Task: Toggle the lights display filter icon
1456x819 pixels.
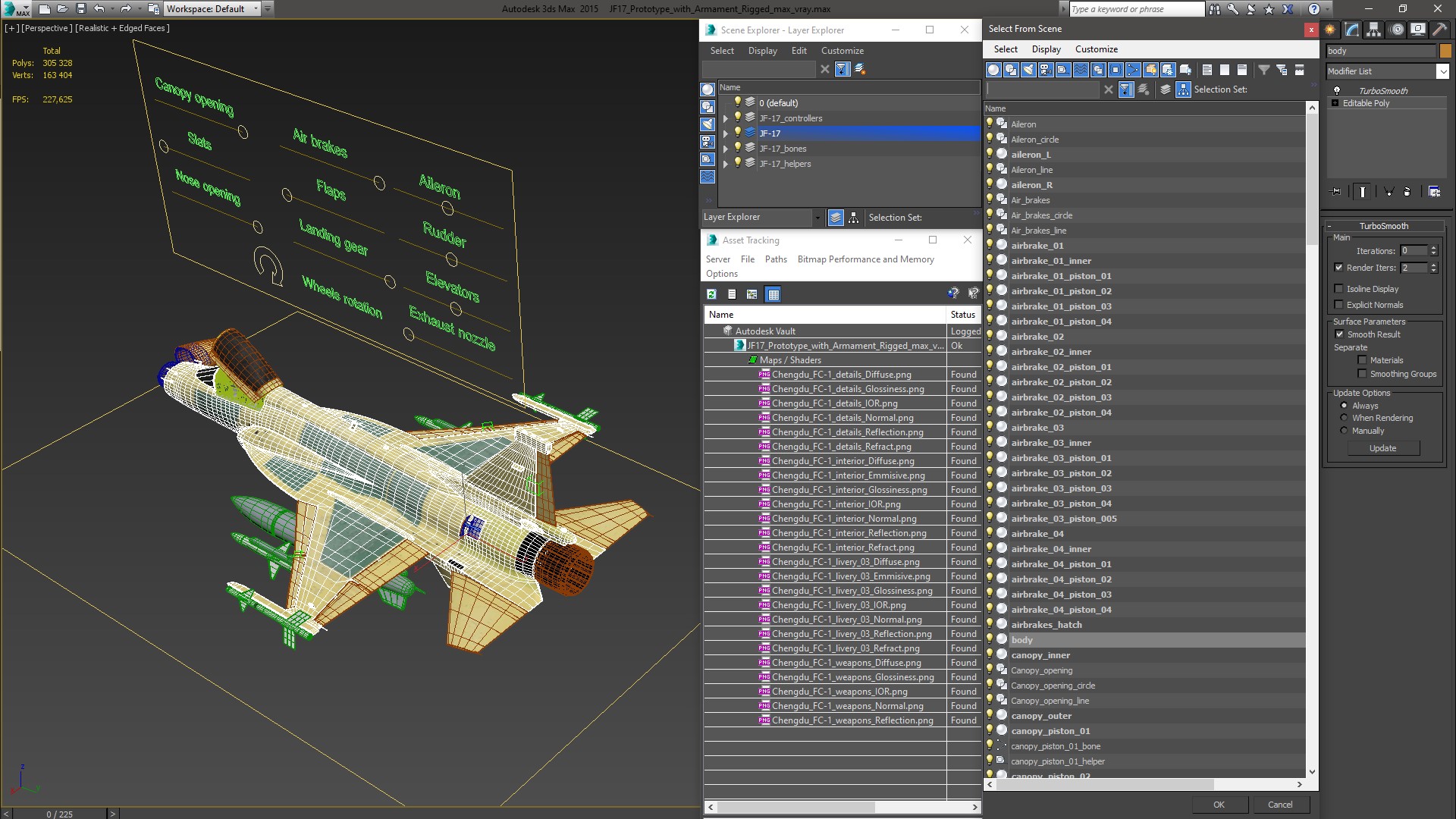Action: tap(1028, 70)
